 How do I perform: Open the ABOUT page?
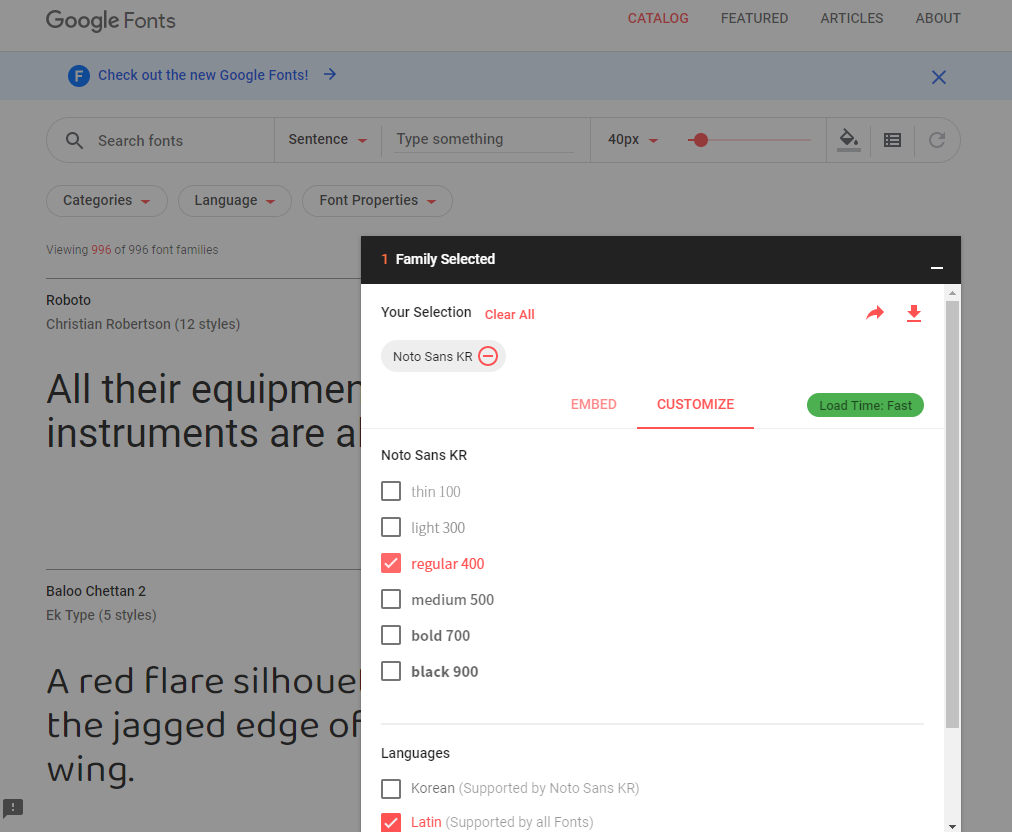938,19
